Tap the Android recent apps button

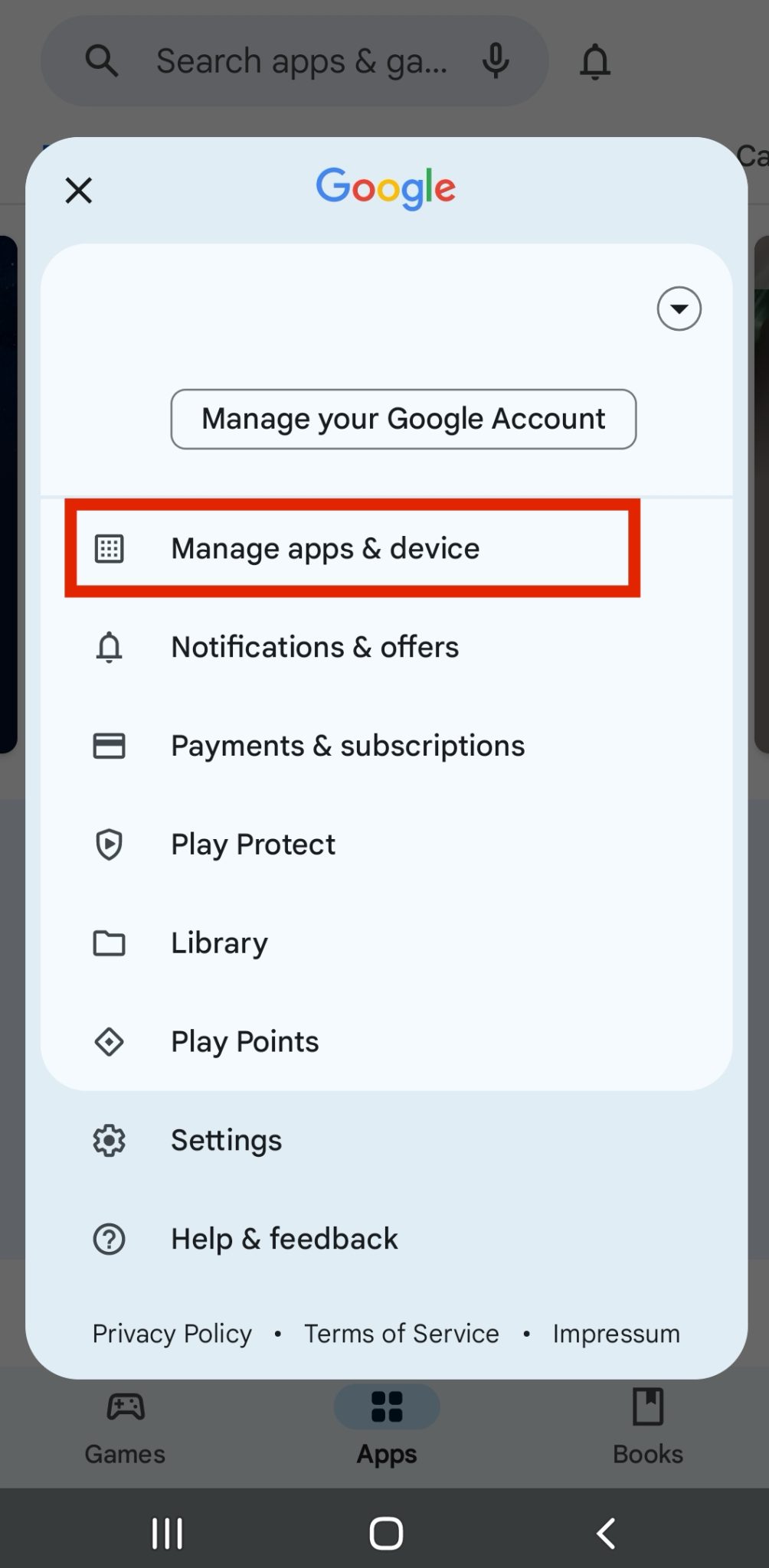167,1534
